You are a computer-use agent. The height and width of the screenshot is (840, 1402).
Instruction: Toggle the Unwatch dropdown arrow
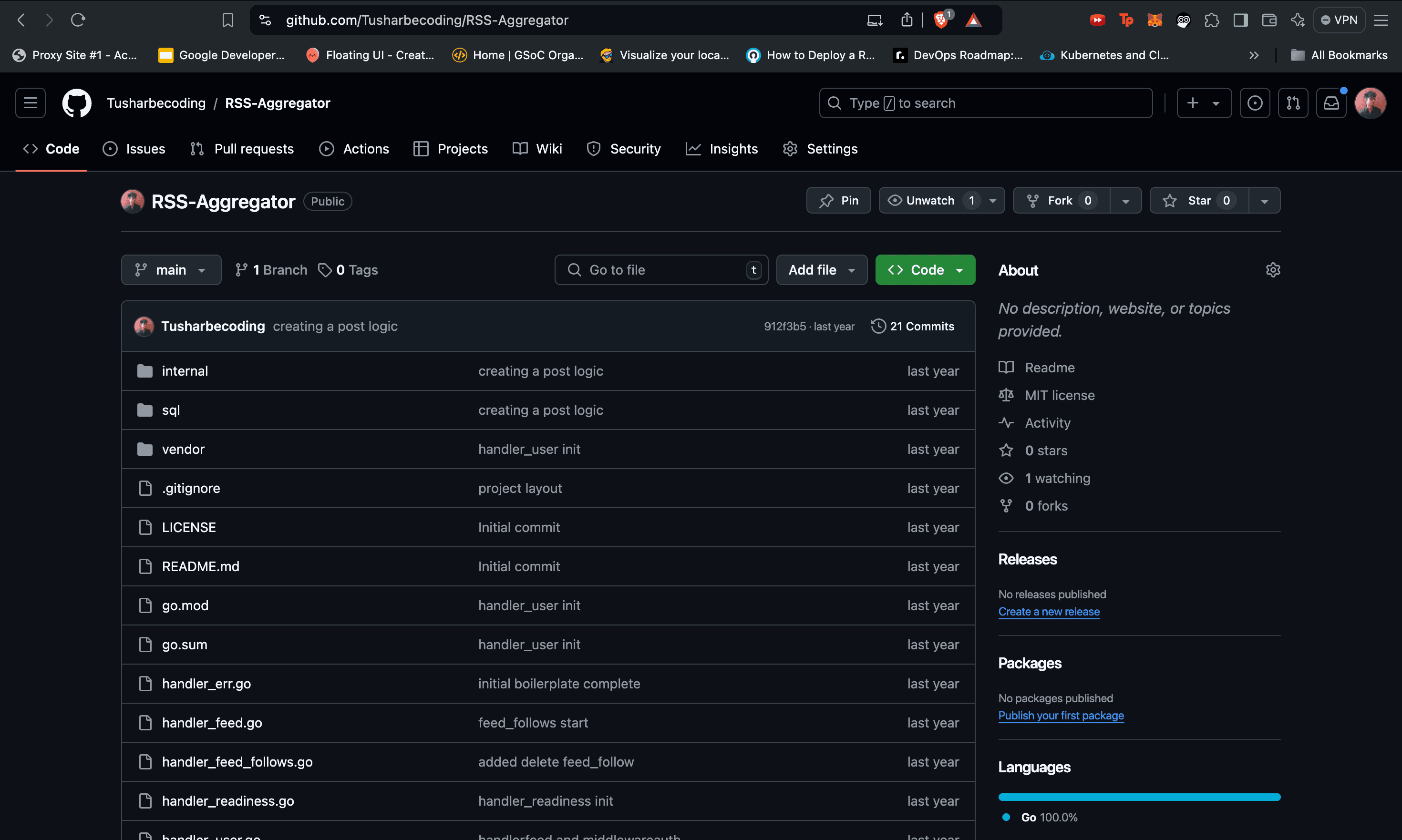pyautogui.click(x=994, y=200)
